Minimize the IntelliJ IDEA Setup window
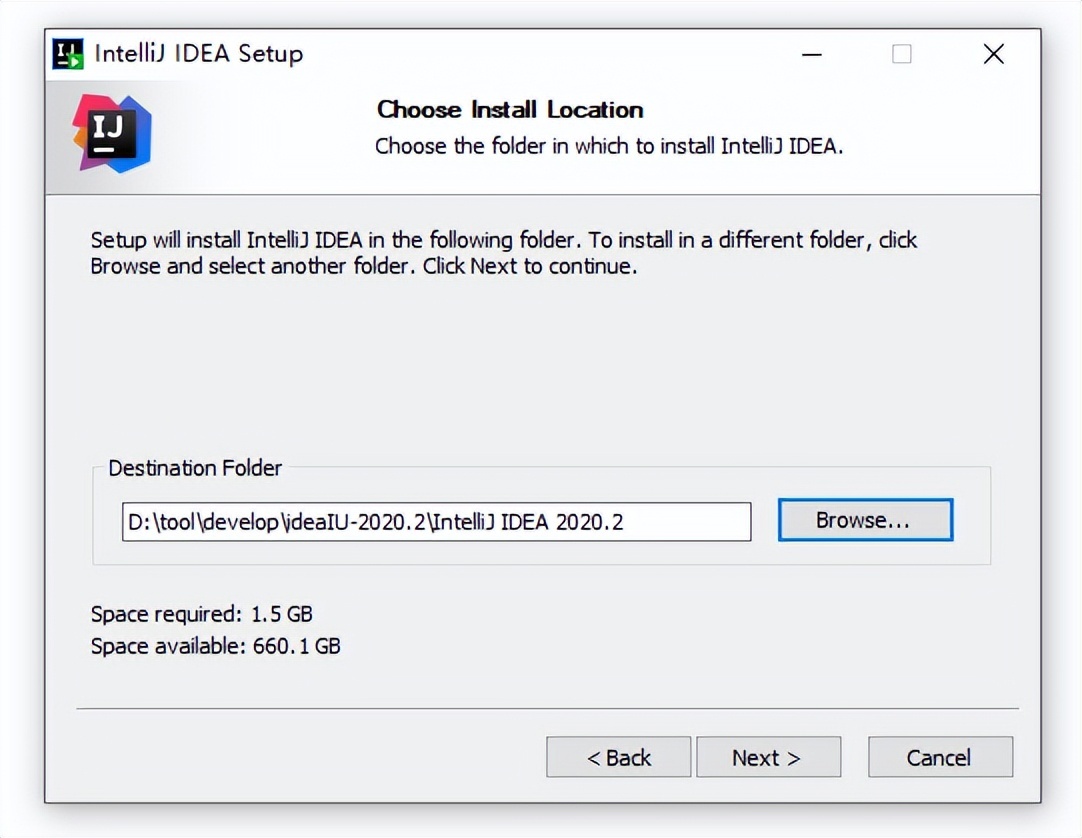1082x838 pixels. [811, 54]
